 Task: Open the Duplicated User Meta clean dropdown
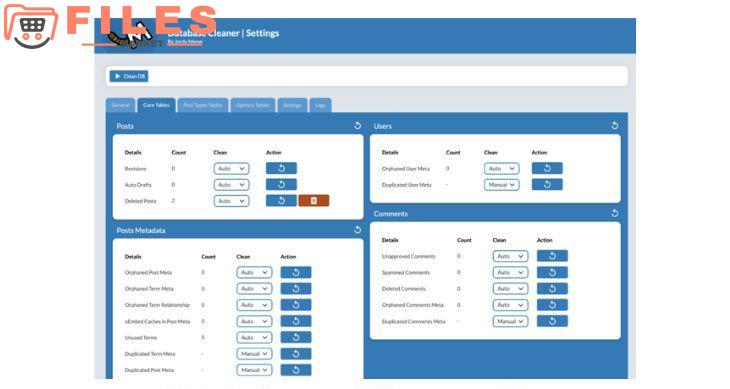coord(501,185)
